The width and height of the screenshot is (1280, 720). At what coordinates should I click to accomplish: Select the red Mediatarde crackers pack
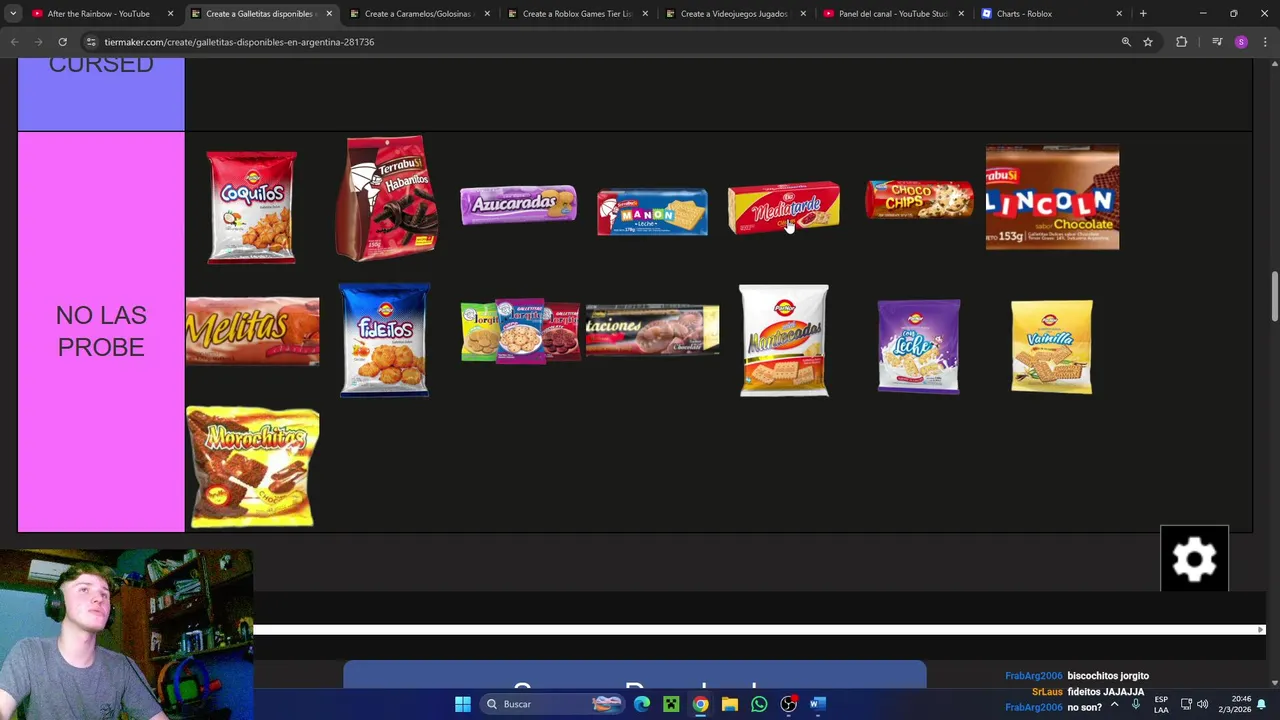784,207
